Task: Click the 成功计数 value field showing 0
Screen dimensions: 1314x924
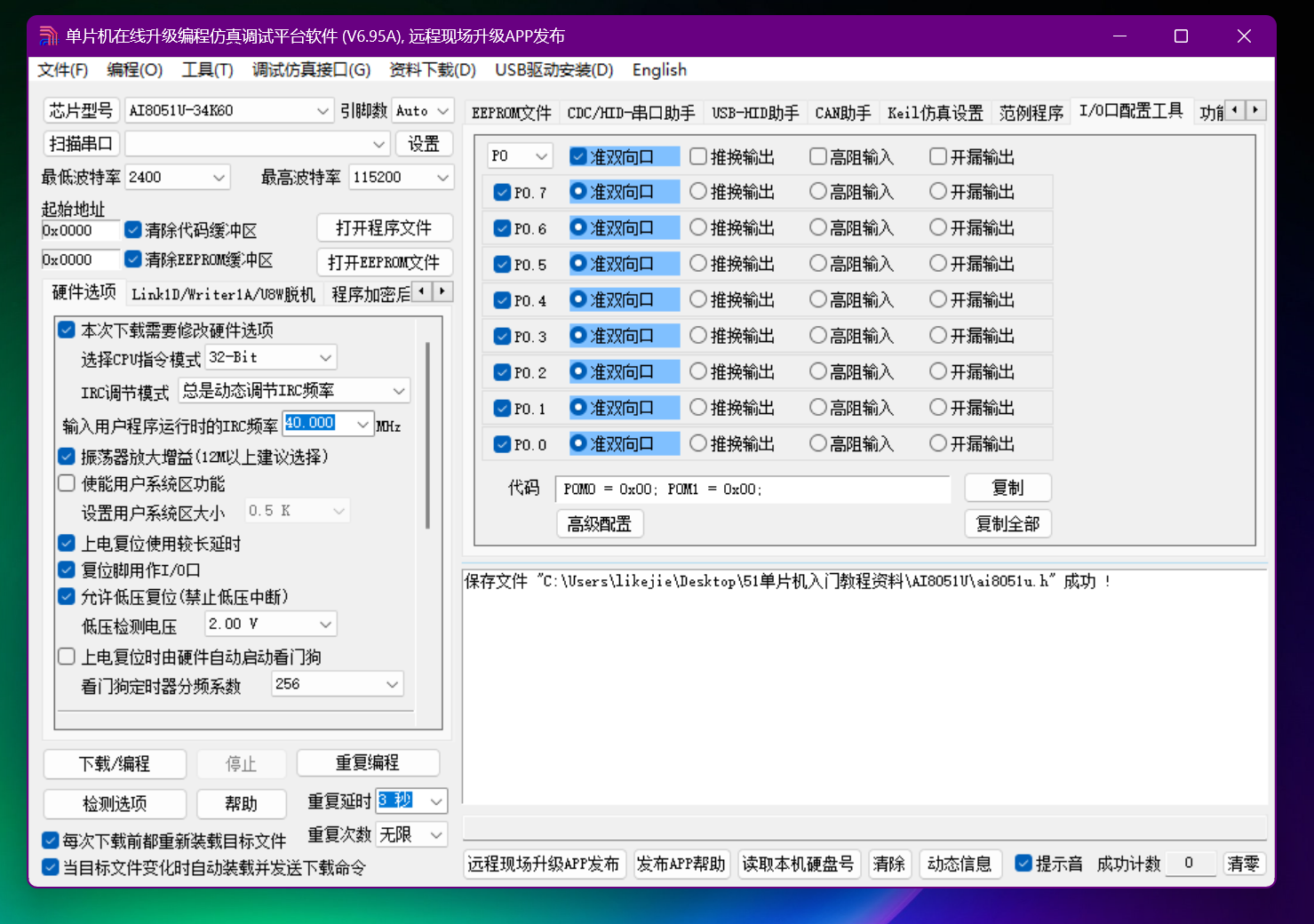Action: (x=1189, y=863)
